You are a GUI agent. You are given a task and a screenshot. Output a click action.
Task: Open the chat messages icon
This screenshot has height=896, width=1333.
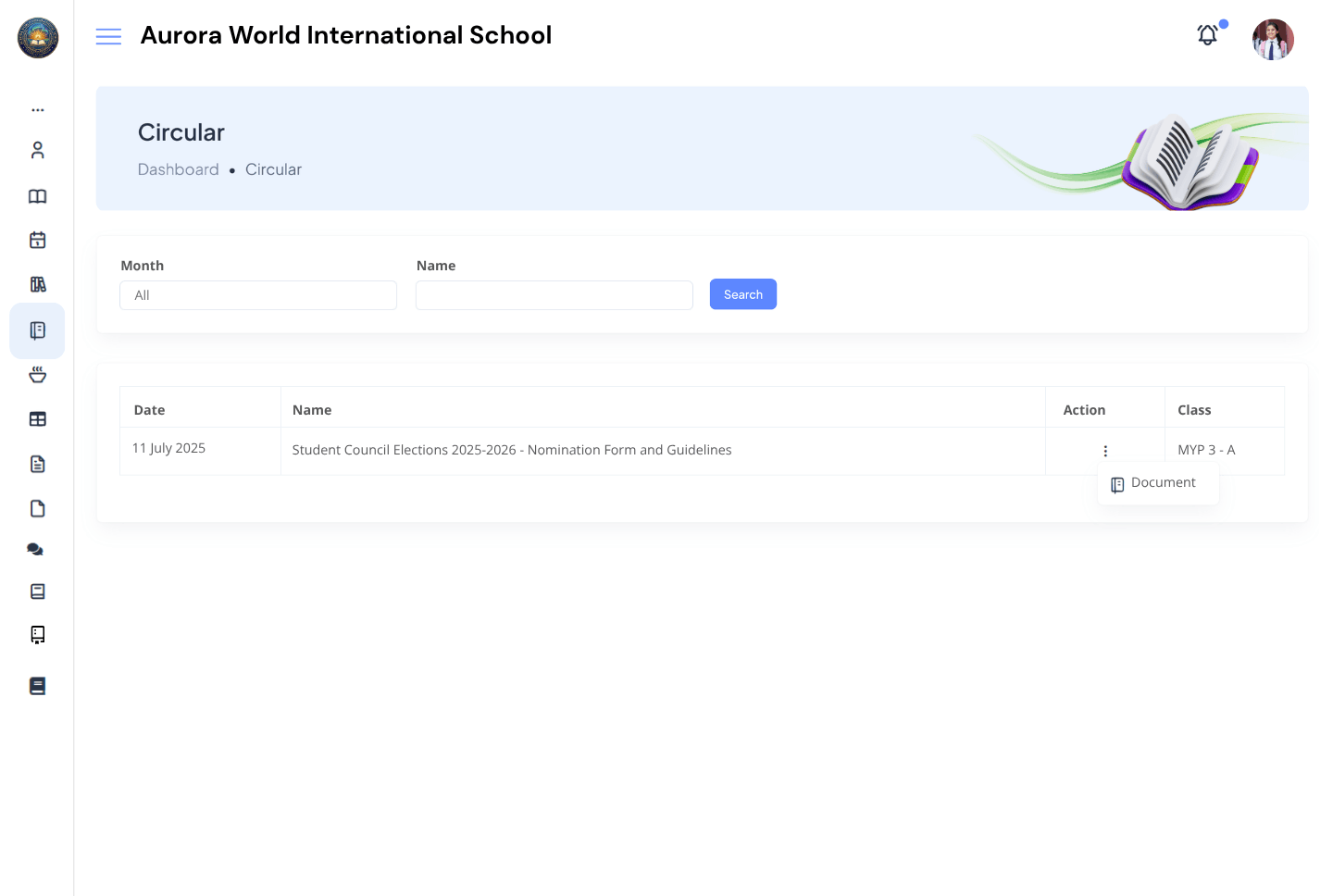click(x=35, y=549)
